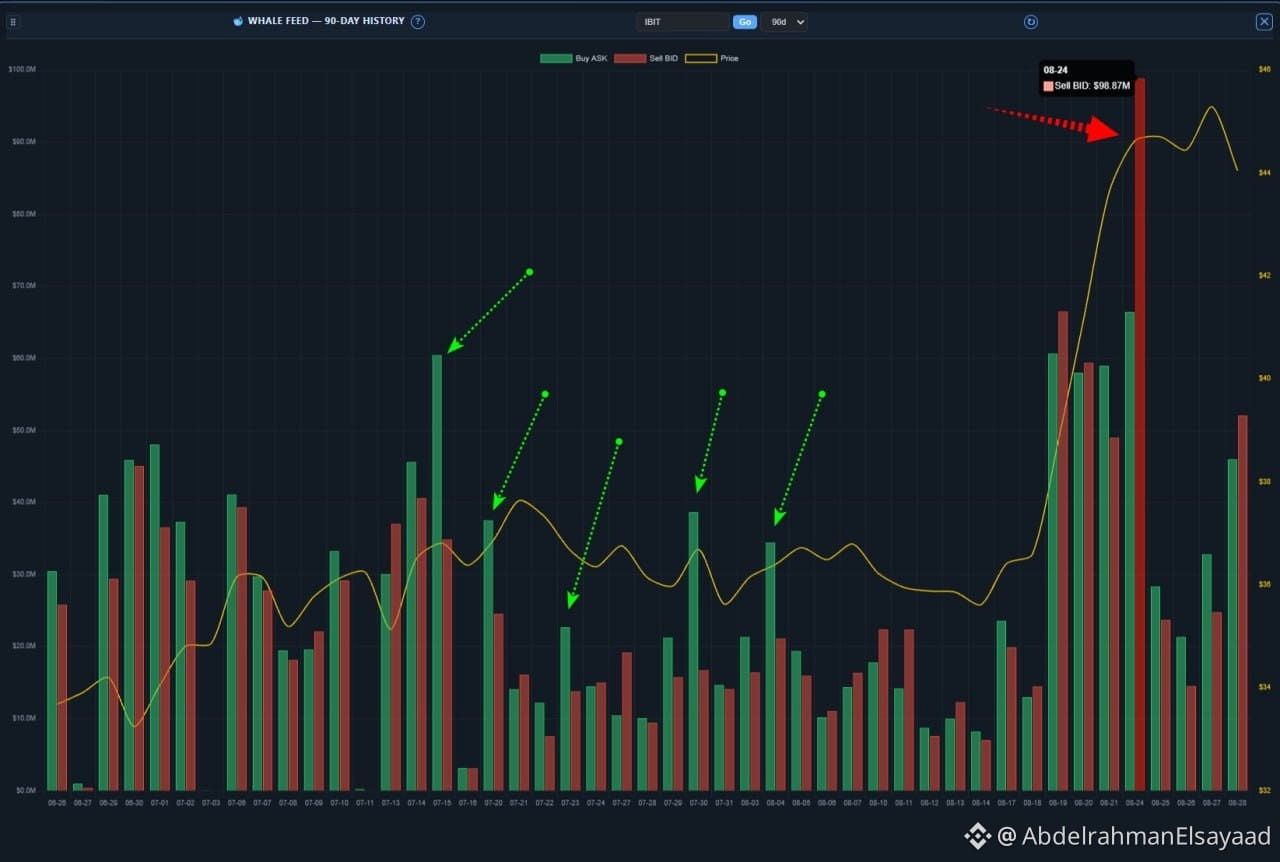Click the Whale Feed — 90-Day History title
Image resolution: width=1280 pixels, height=862 pixels.
pyautogui.click(x=326, y=22)
